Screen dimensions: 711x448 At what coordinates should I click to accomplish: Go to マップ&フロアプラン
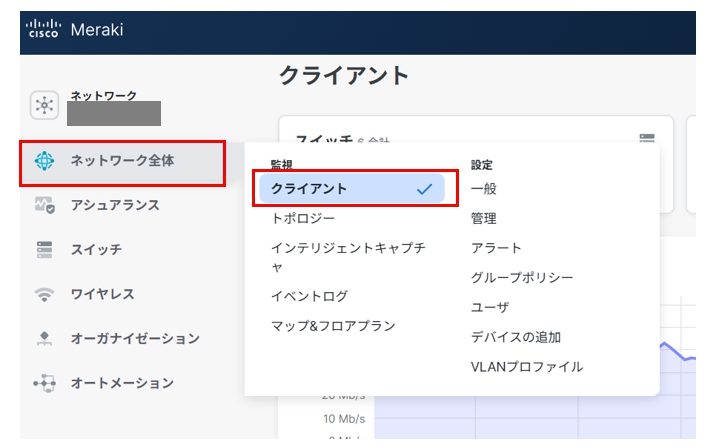point(333,326)
